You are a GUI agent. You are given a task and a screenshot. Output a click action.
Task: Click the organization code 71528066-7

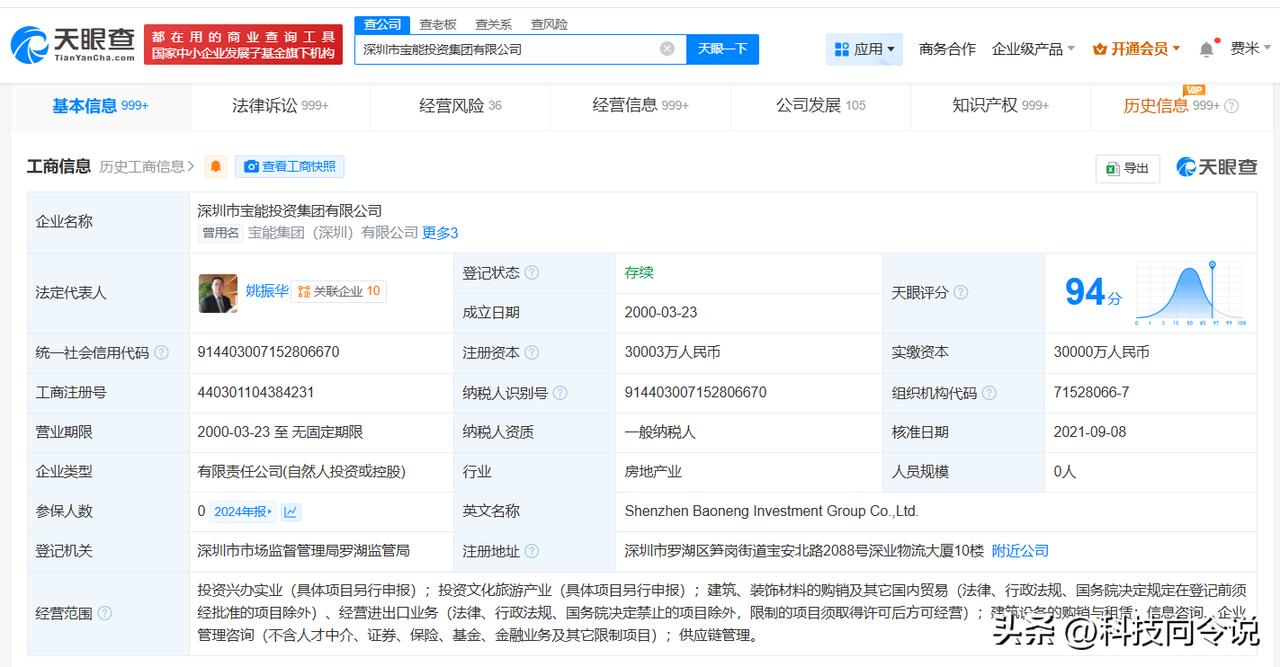pyautogui.click(x=1091, y=393)
